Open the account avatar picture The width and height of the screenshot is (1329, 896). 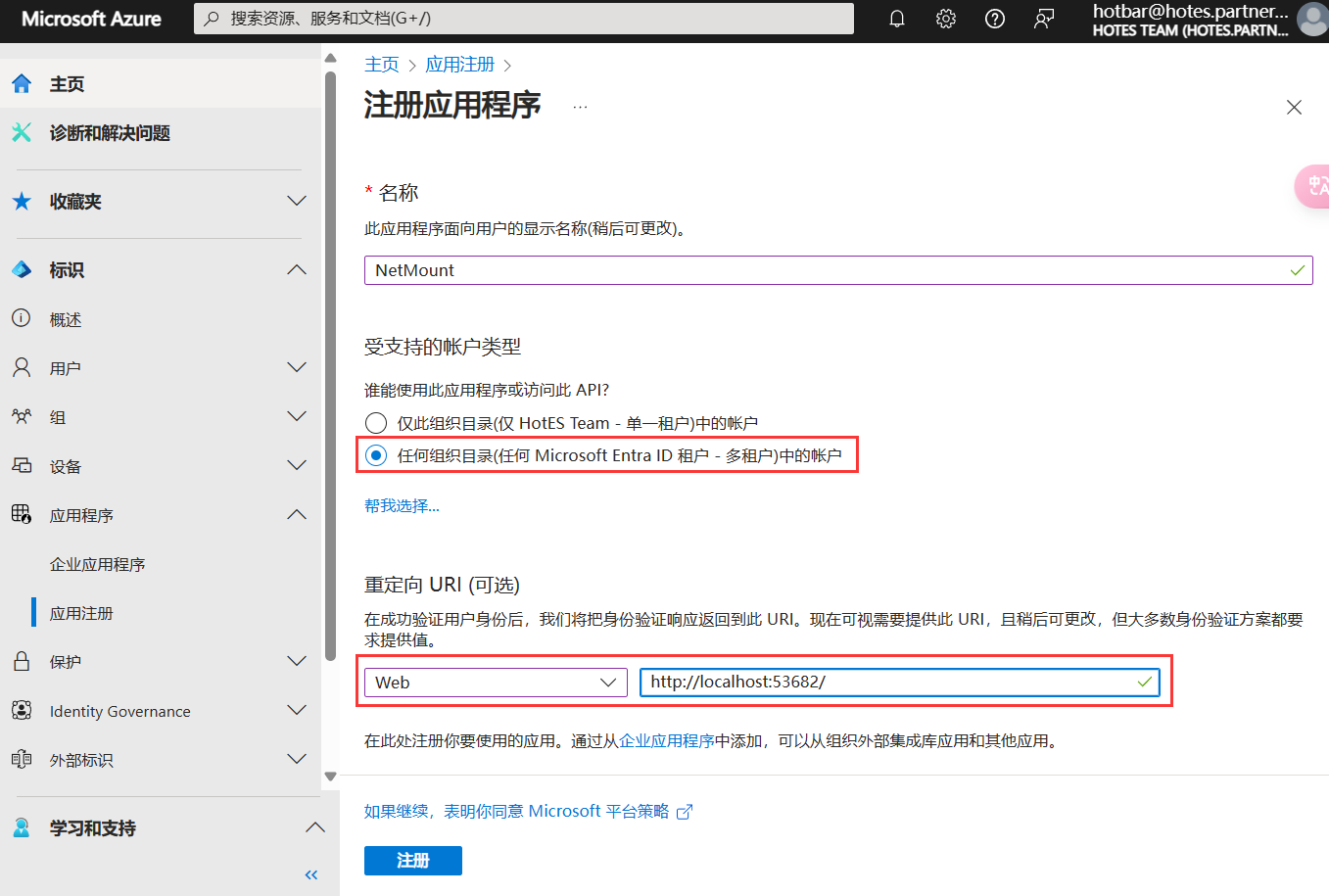point(1312,20)
